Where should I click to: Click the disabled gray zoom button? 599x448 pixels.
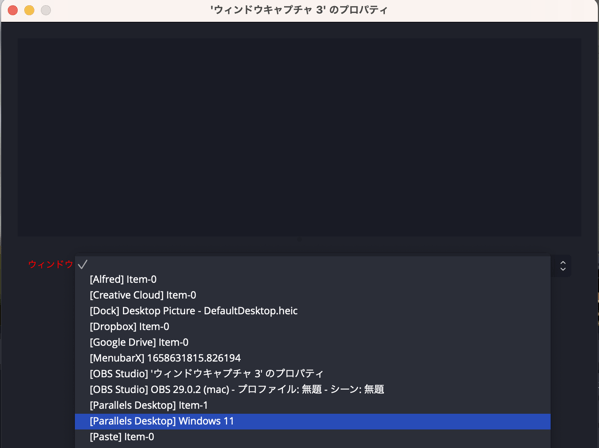coord(46,10)
